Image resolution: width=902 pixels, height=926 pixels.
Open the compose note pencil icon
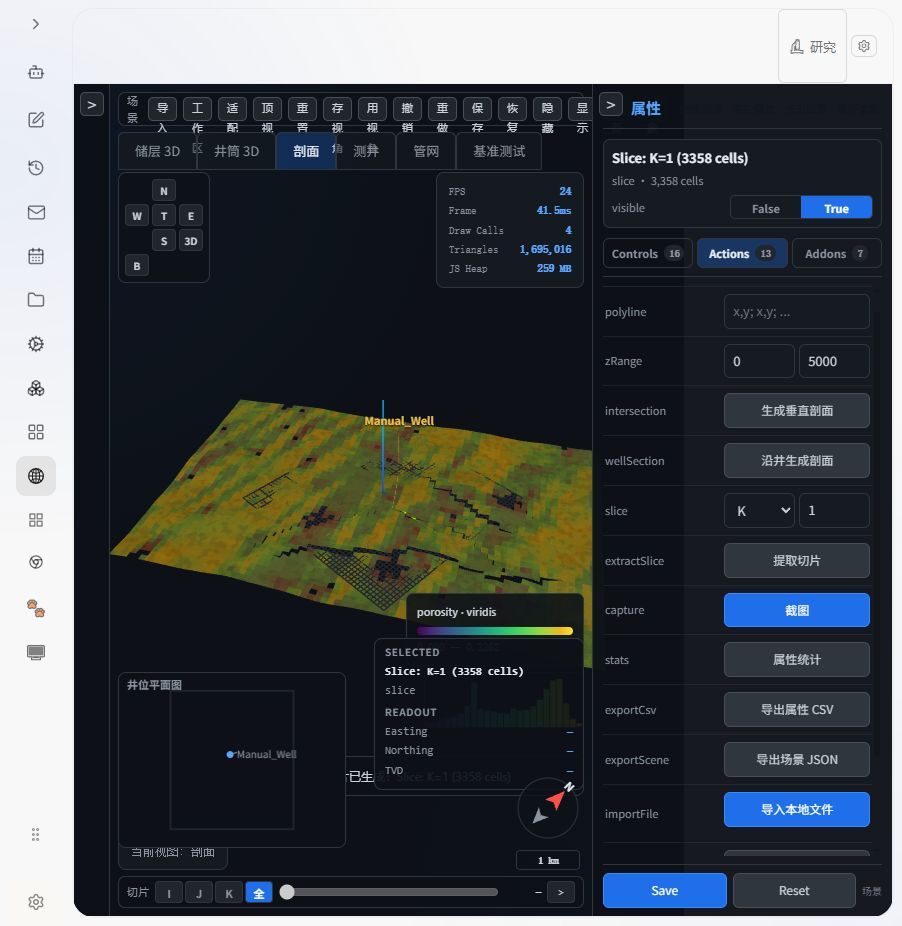click(36, 120)
